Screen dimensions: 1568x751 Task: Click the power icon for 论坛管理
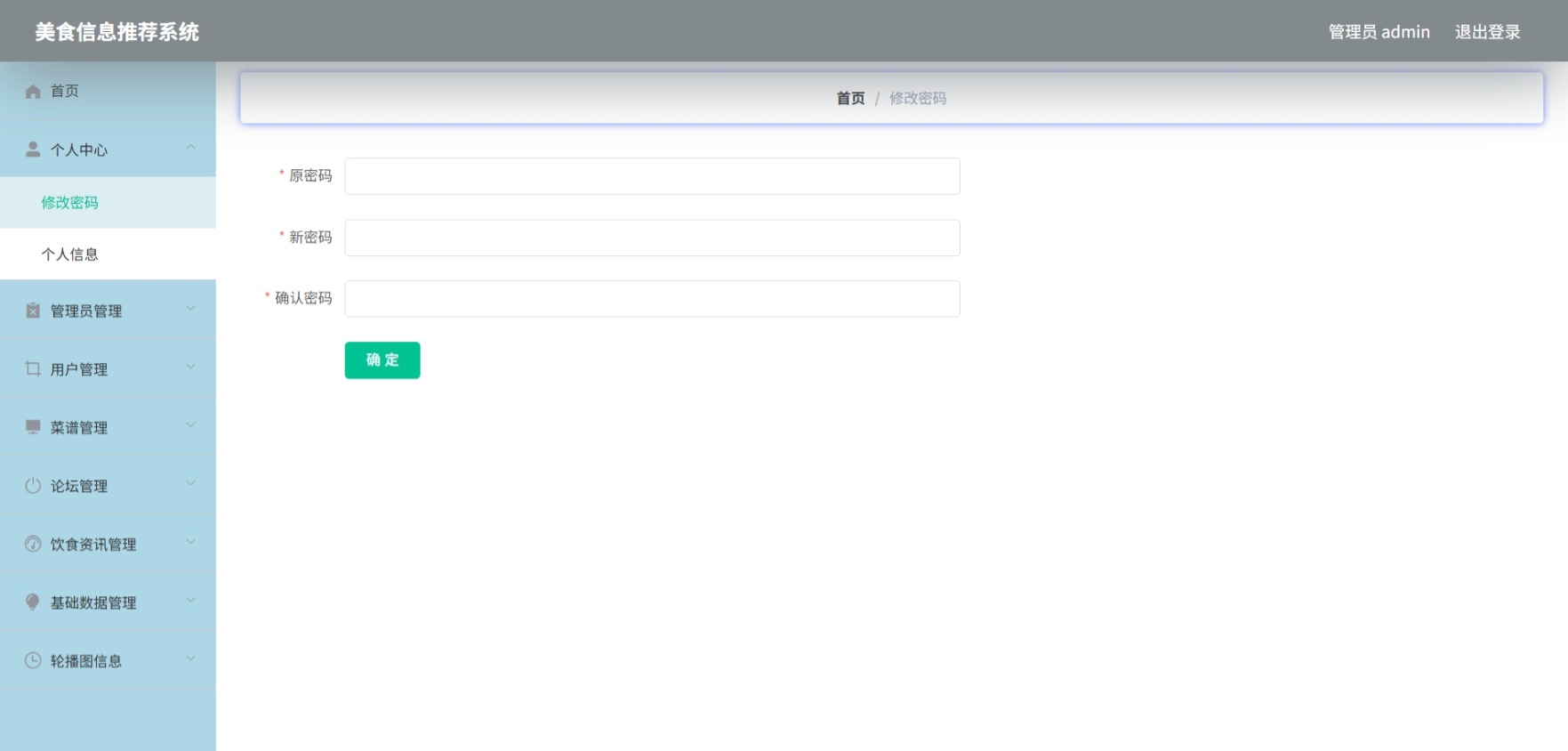coord(33,486)
